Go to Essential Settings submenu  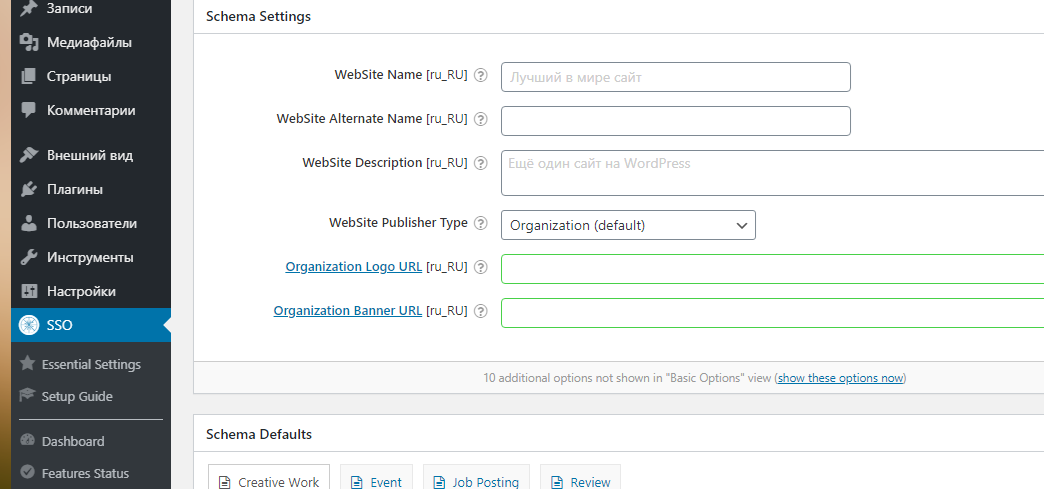coord(91,364)
